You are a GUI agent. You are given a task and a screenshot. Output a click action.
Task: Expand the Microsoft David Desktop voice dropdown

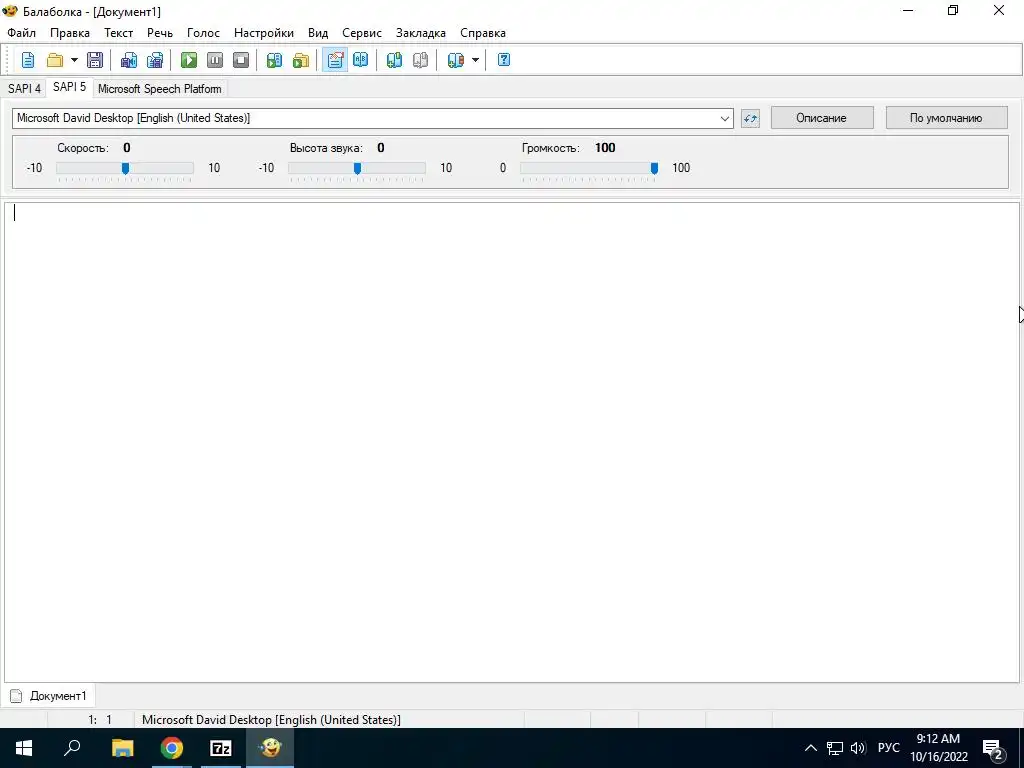(x=724, y=118)
